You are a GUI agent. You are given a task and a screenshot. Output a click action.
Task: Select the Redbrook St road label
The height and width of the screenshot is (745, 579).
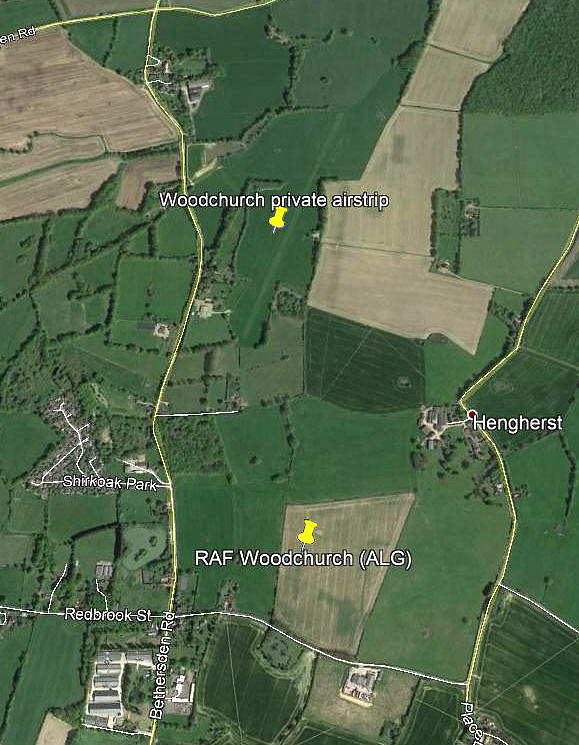point(108,615)
